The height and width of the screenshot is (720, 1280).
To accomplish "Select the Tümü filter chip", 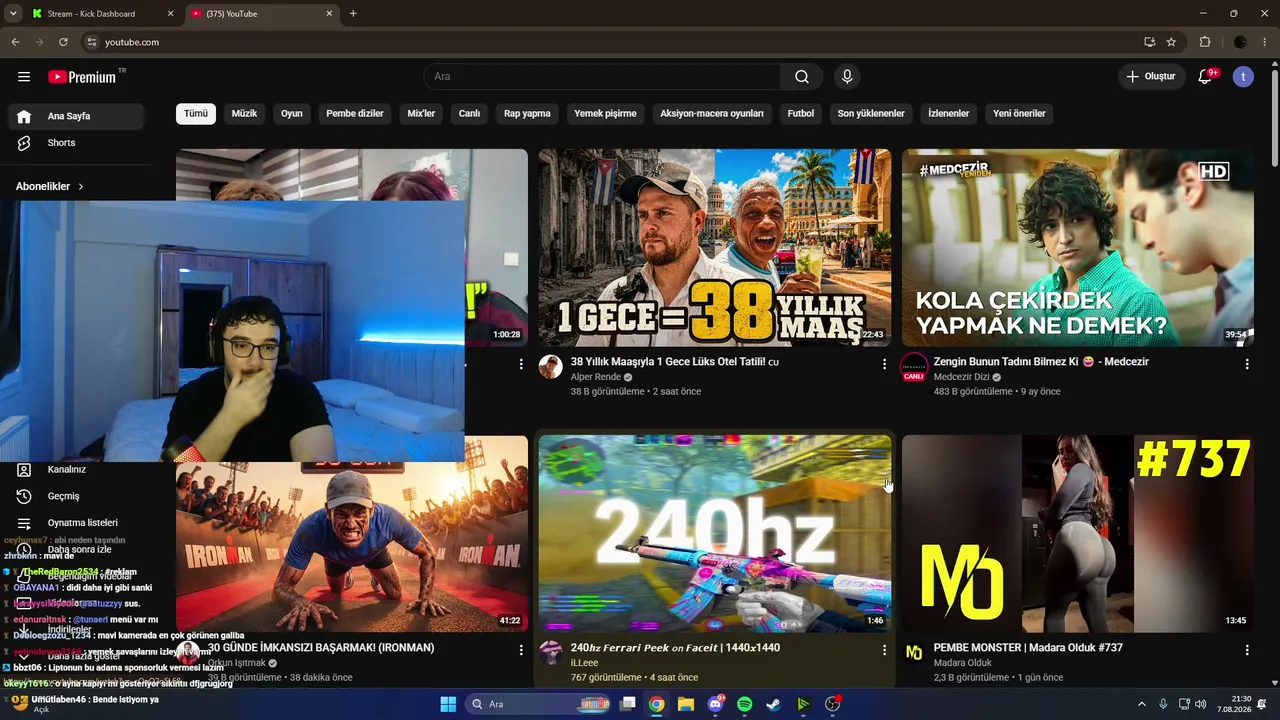I will [196, 113].
